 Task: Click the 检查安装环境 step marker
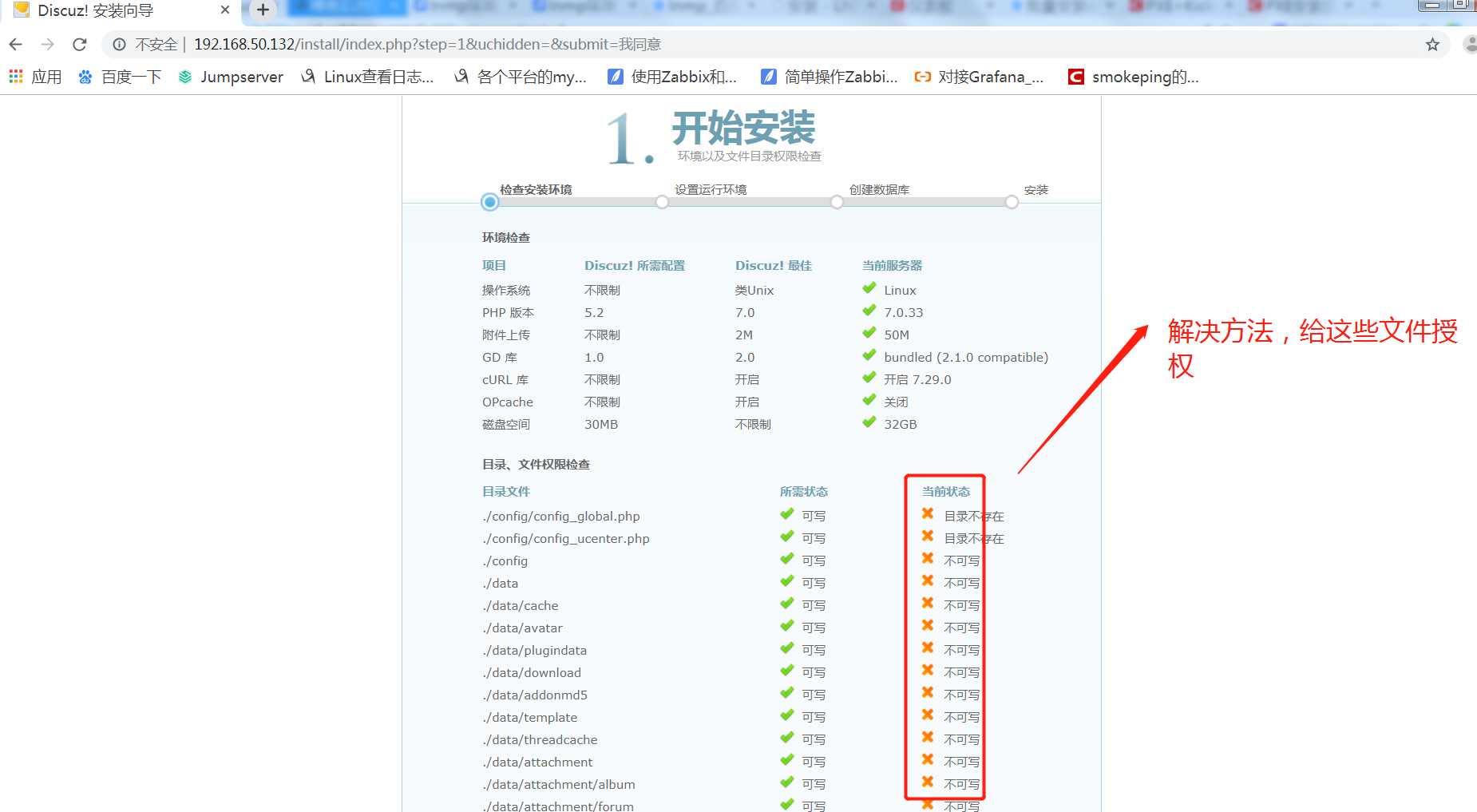(490, 202)
